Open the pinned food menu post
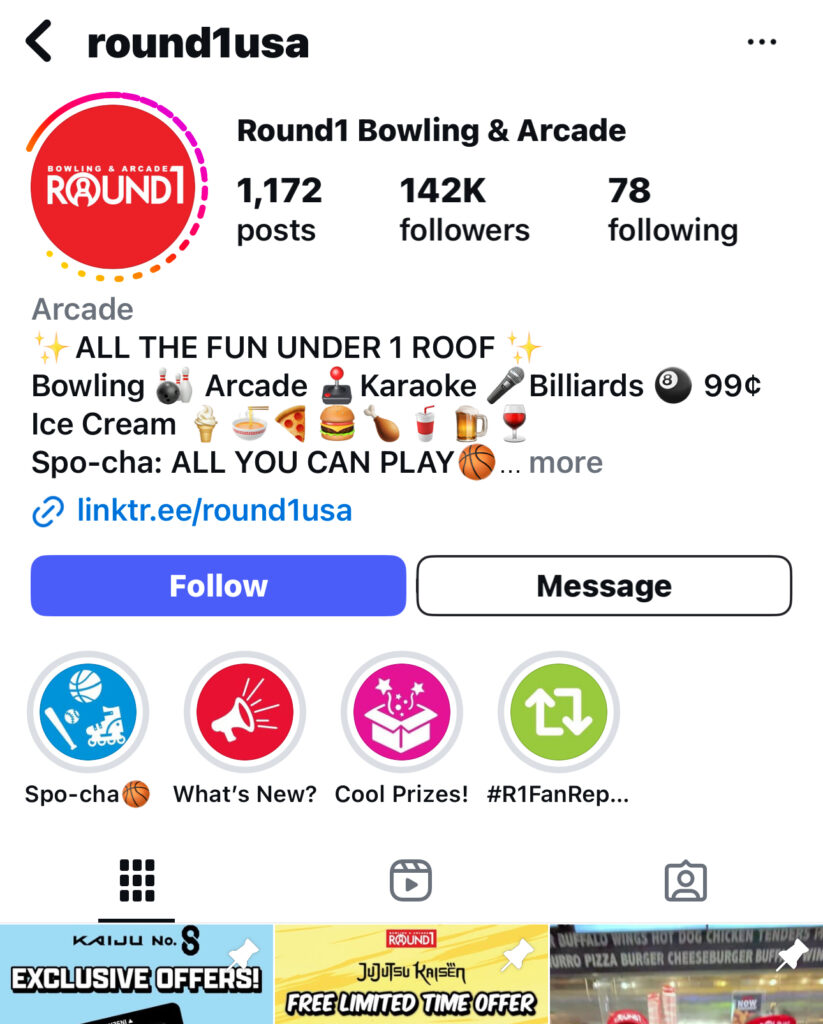Image resolution: width=823 pixels, height=1024 pixels. pyautogui.click(x=686, y=974)
